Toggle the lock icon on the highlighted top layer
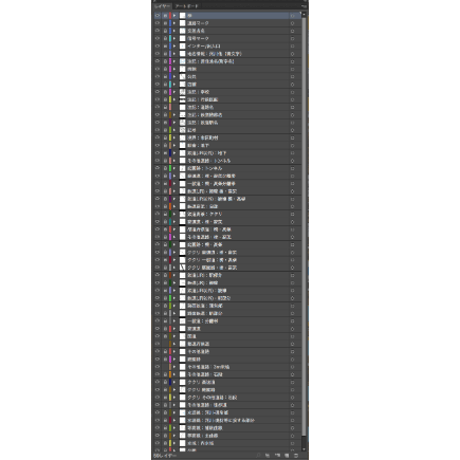This screenshot has width=460, height=460. coord(165,16)
